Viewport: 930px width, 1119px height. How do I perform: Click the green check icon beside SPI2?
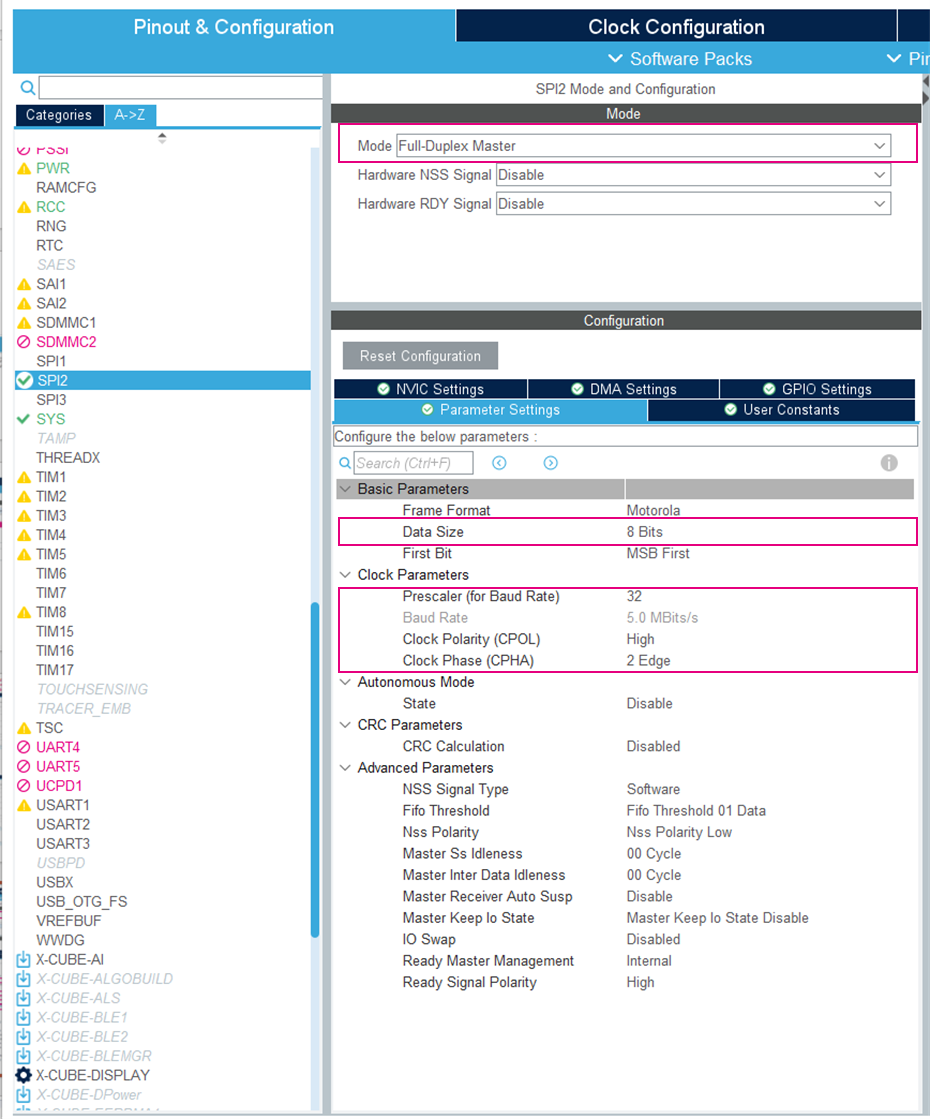coord(24,380)
